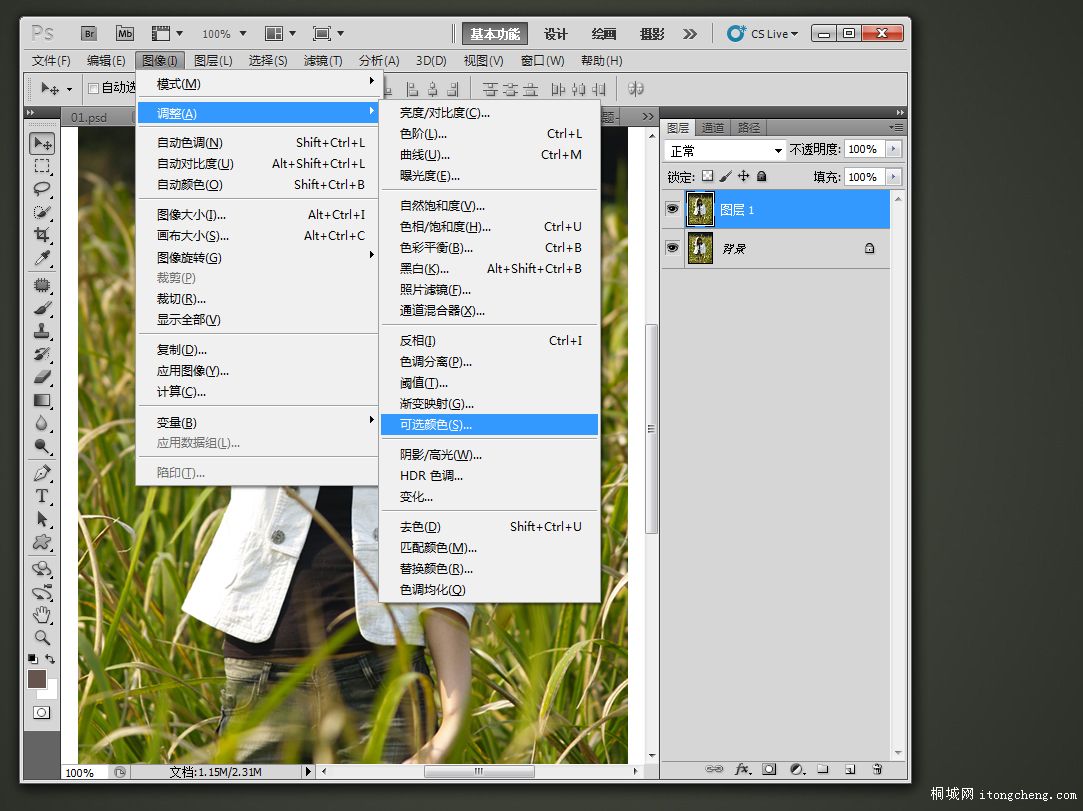This screenshot has width=1083, height=811.
Task: Click the 图层 1 layer thumbnail
Action: 700,209
